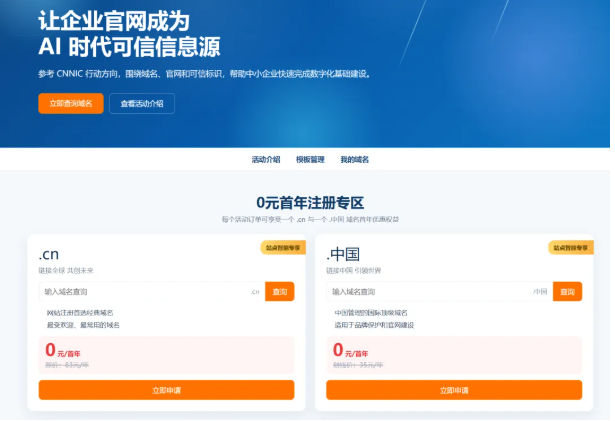Click the text 网站注册首选经典域名

pyautogui.click(x=80, y=313)
